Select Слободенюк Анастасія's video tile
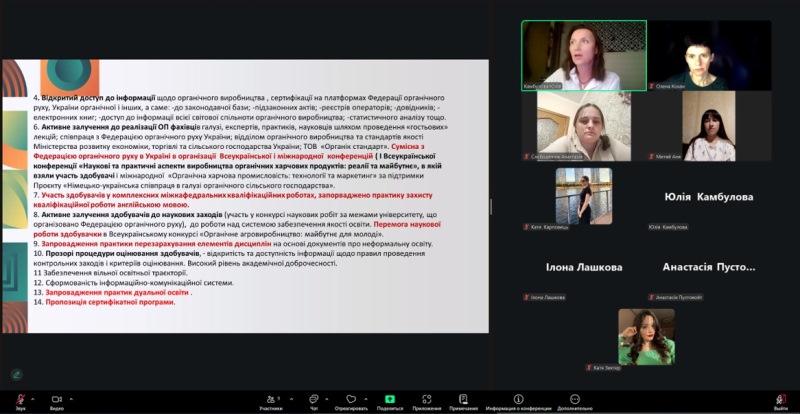This screenshot has width=800, height=414. click(584, 126)
